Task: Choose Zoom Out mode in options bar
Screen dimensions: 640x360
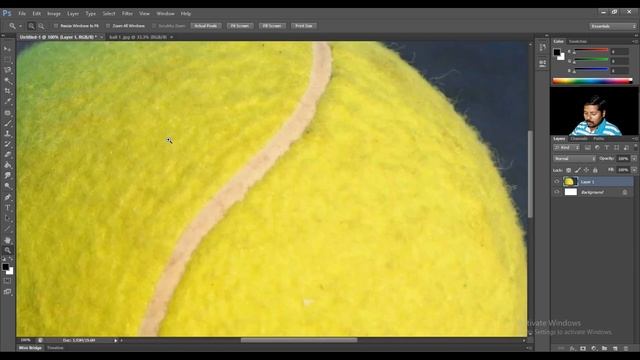Action: click(x=41, y=26)
